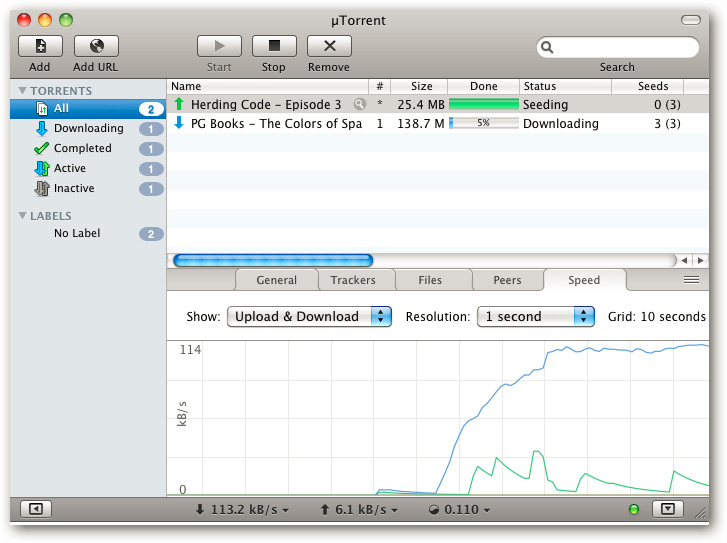This screenshot has height=543, width=727.
Task: Switch to the Trackers tab
Action: [x=353, y=280]
